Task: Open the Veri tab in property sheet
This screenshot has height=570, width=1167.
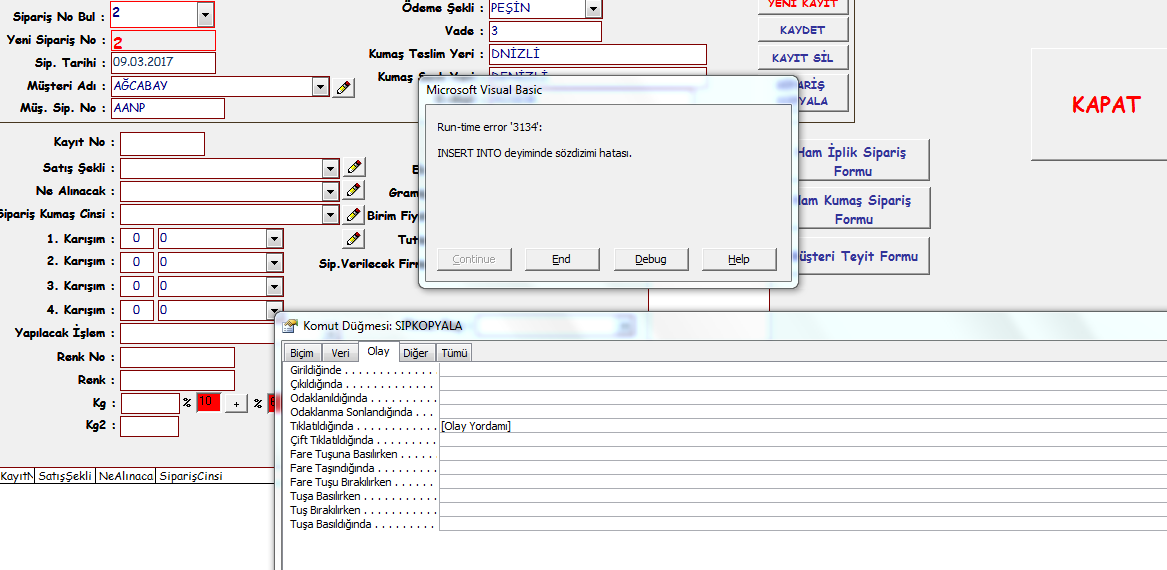Action: click(x=341, y=353)
